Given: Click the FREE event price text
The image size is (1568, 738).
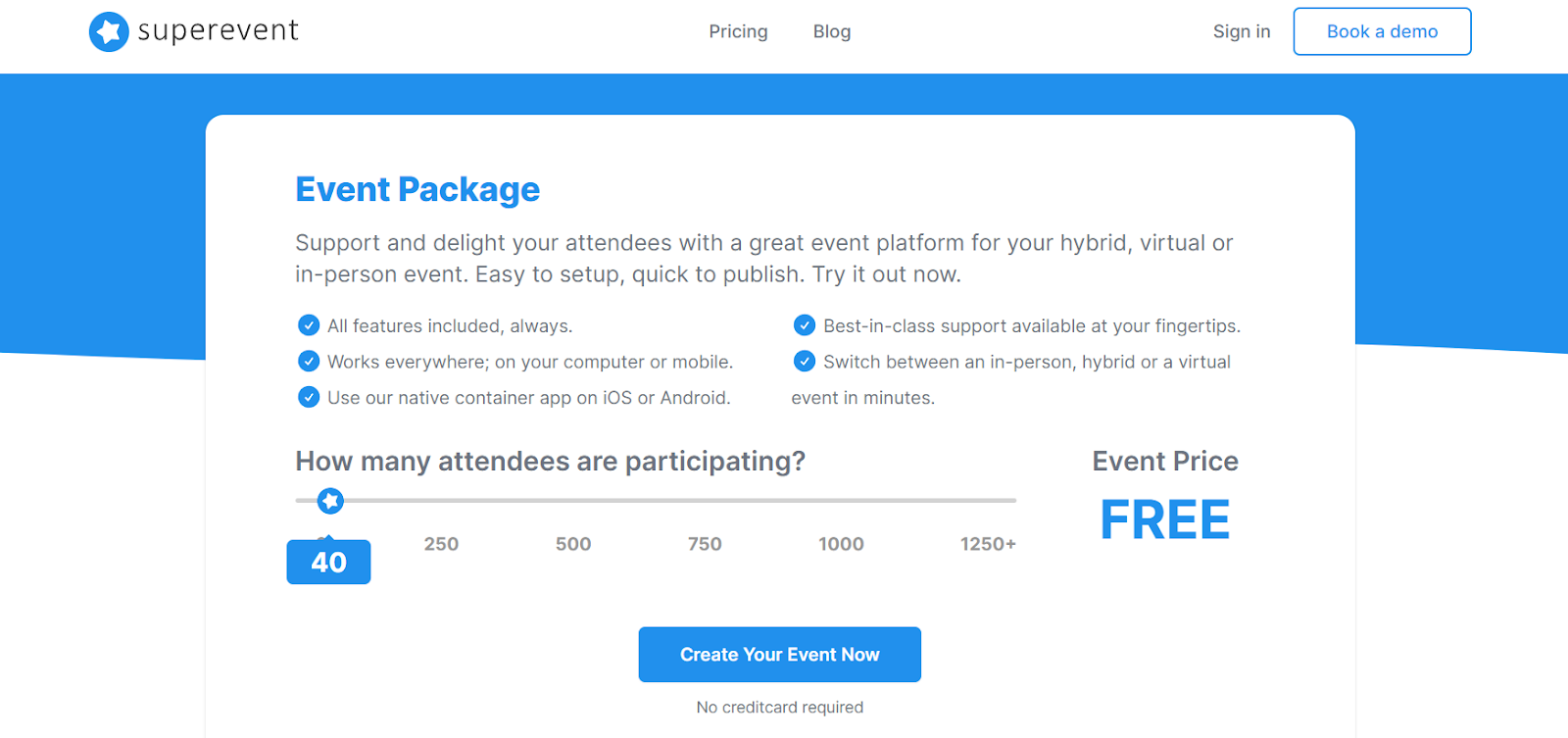Looking at the screenshot, I should (1164, 519).
